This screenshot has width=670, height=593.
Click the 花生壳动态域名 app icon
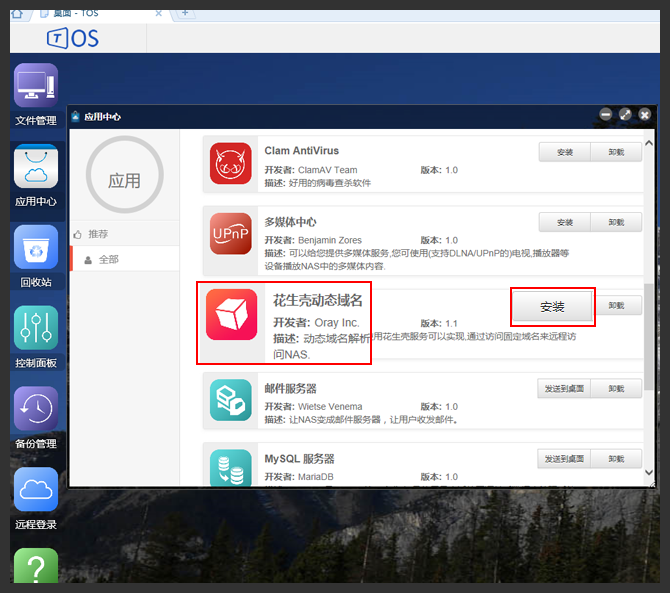[x=231, y=314]
